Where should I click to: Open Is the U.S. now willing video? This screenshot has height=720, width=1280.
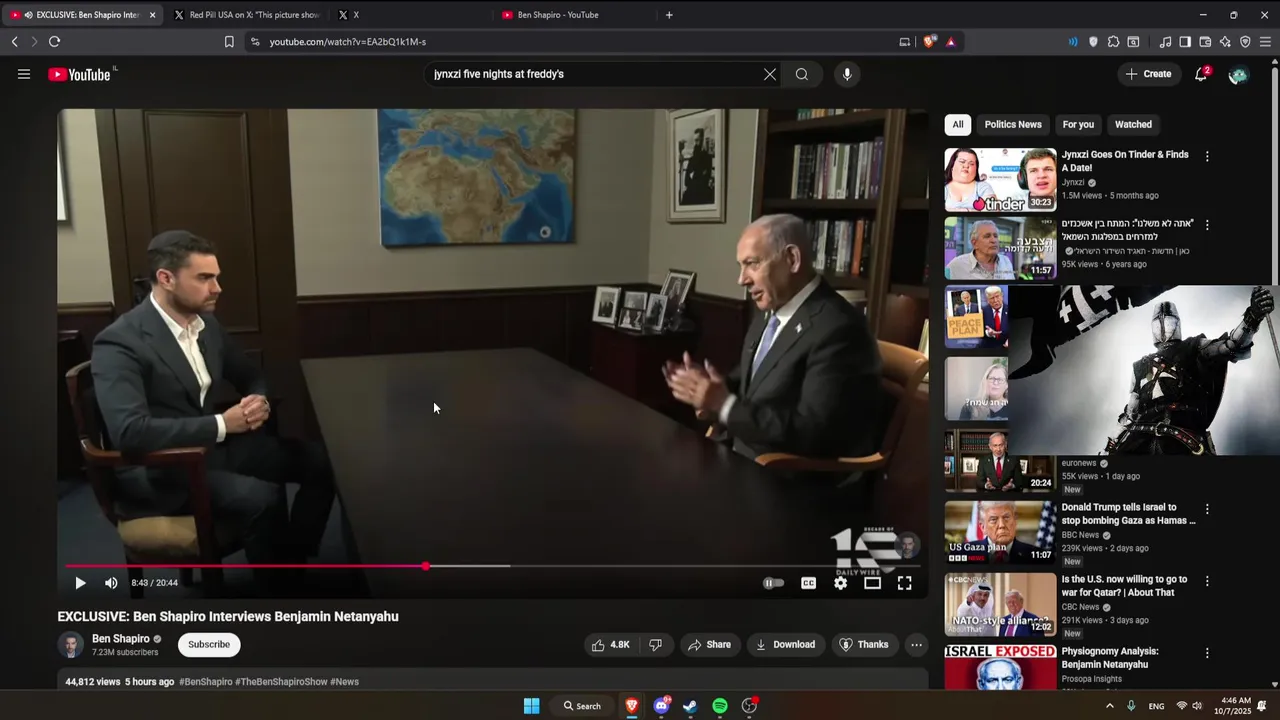(1000, 604)
